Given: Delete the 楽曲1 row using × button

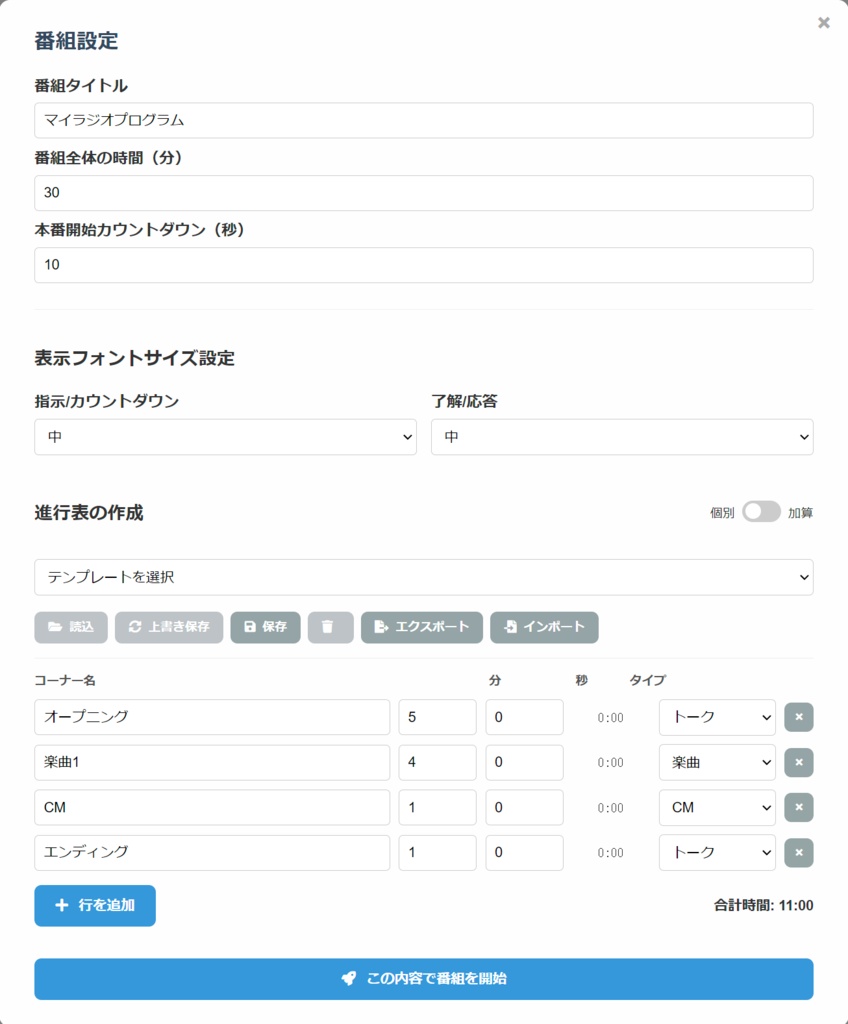Looking at the screenshot, I should (798, 762).
